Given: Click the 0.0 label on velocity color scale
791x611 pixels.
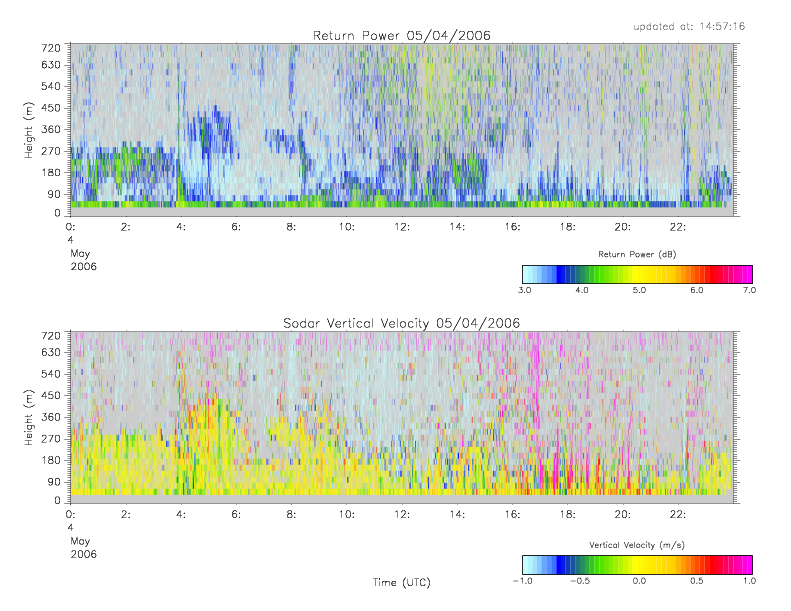Looking at the screenshot, I should click(639, 581).
